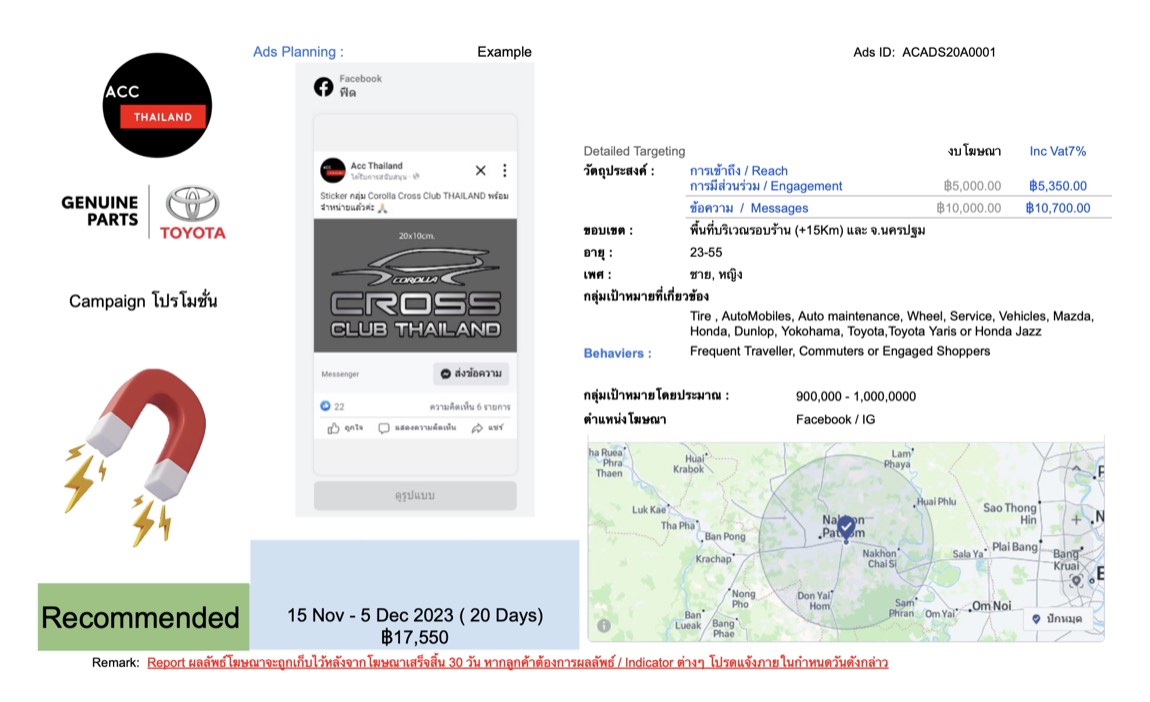The height and width of the screenshot is (702, 1150).
Task: Open the post's three-dot options menu
Action: point(505,170)
